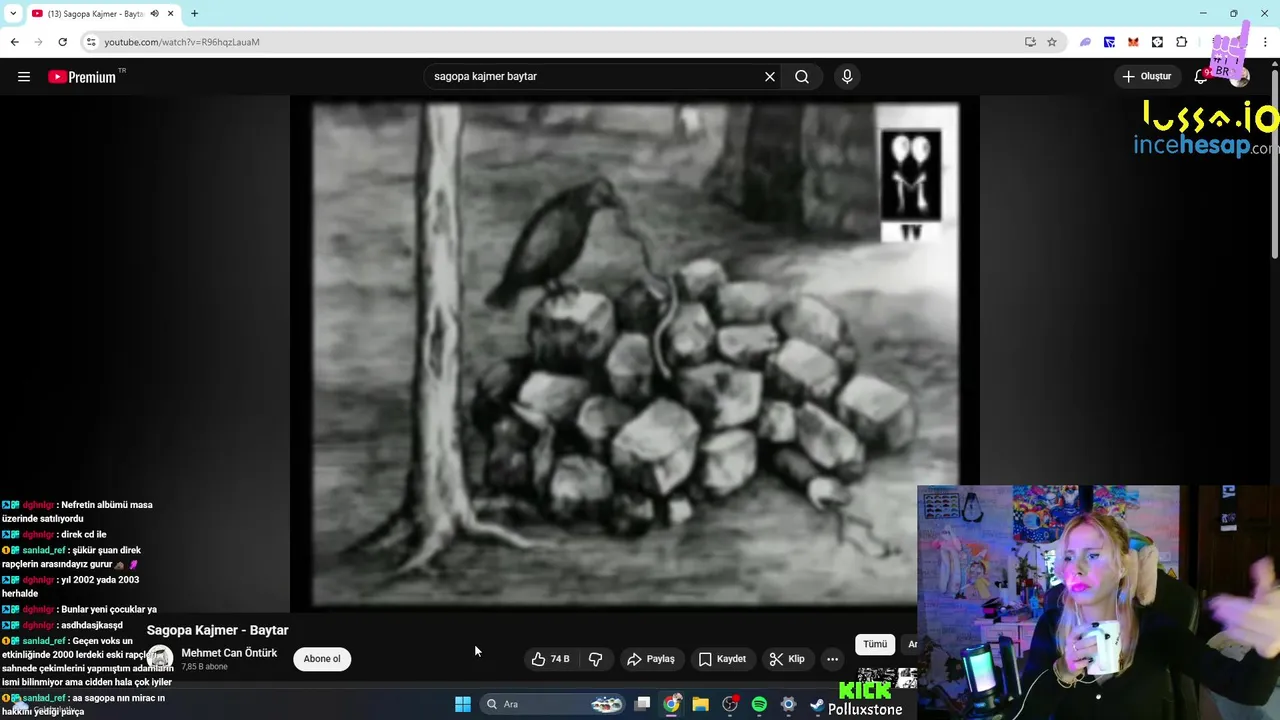Viewport: 1280px width, 720px height.
Task: Install app icon in address bar
Action: tap(1030, 42)
